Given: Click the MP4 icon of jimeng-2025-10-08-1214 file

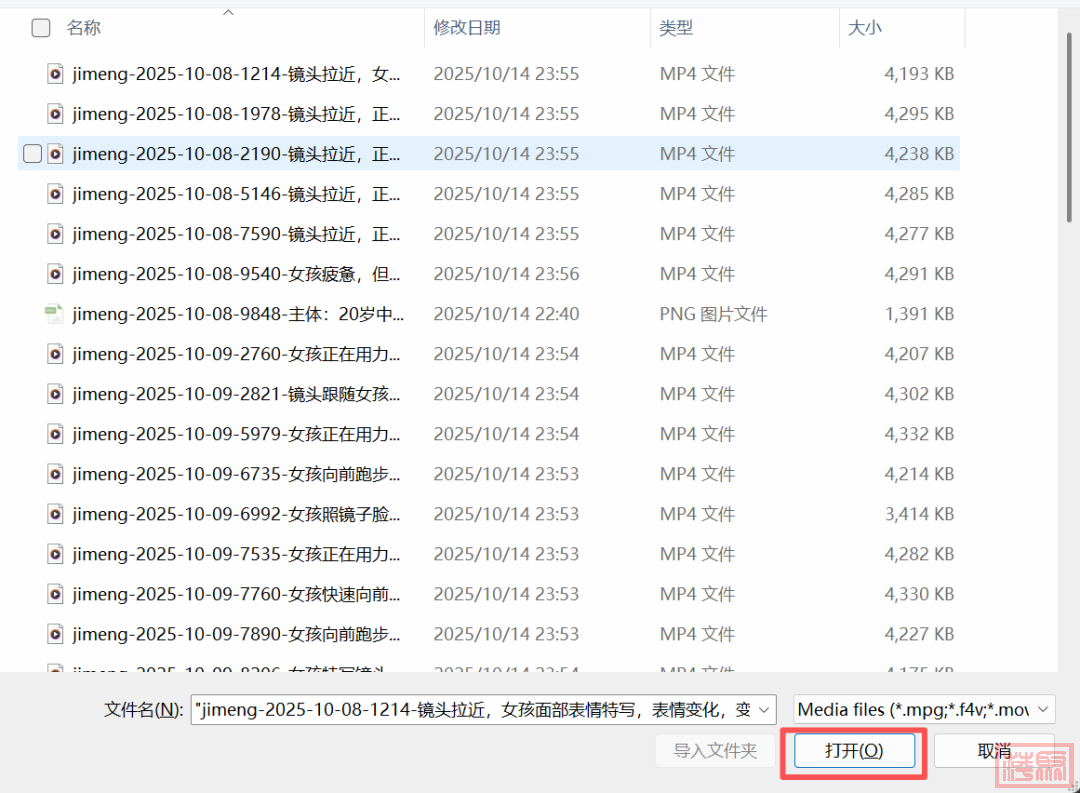Looking at the screenshot, I should click(56, 74).
